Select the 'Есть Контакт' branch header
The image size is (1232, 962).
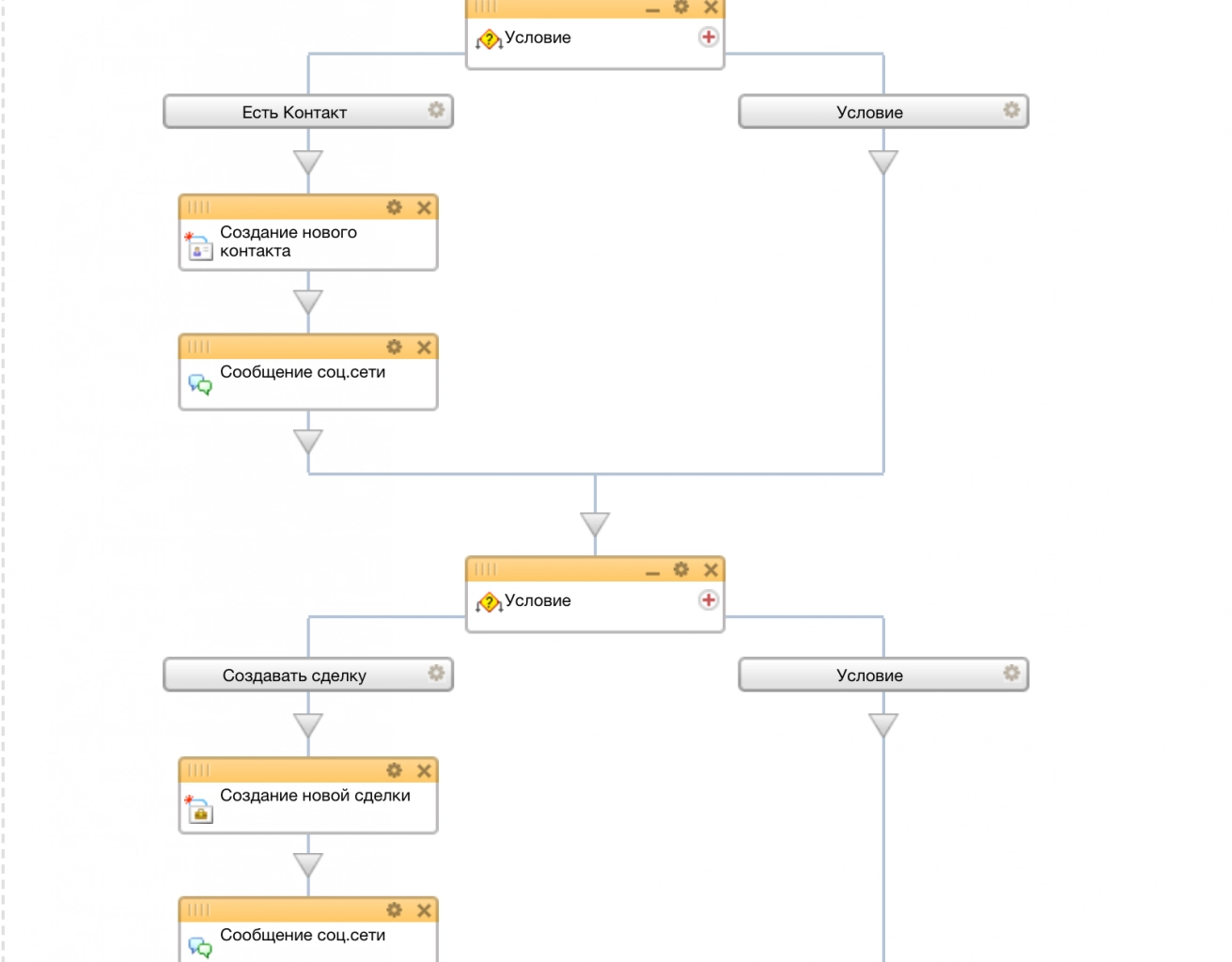tap(294, 112)
